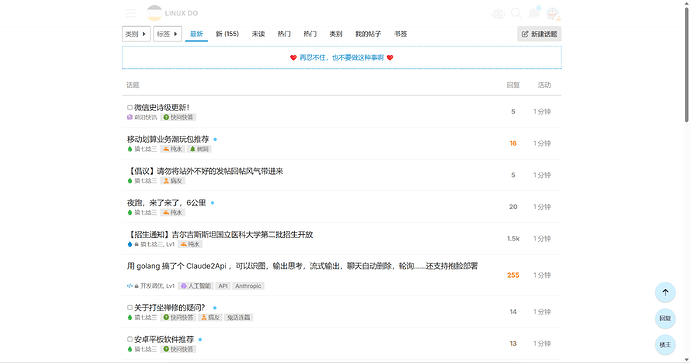The width and height of the screenshot is (690, 363).
Task: Switch to the 新 (155) tab
Action: (x=227, y=34)
